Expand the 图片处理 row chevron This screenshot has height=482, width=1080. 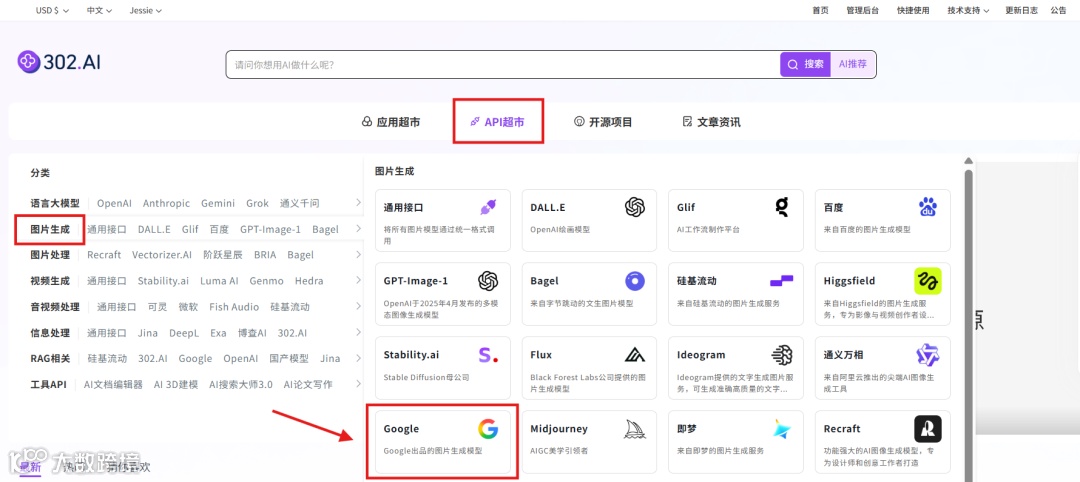click(358, 255)
